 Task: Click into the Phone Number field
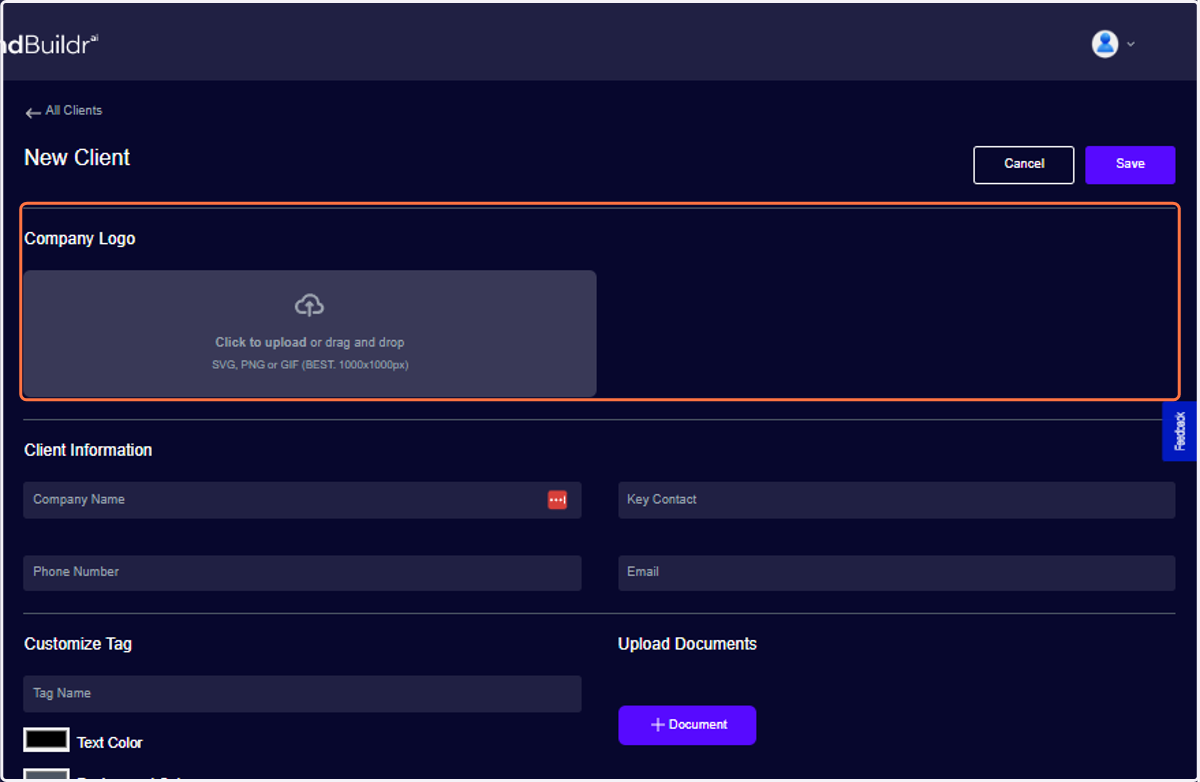point(302,573)
